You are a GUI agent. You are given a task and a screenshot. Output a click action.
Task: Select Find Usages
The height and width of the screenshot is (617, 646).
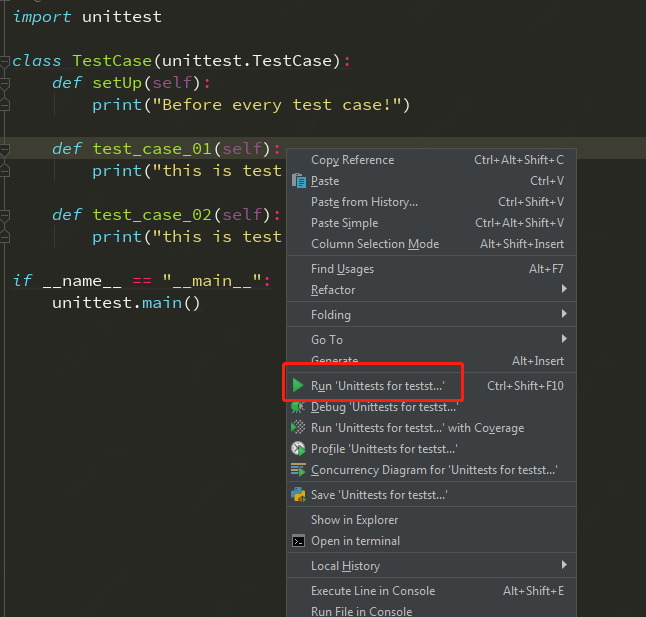pyautogui.click(x=431, y=269)
